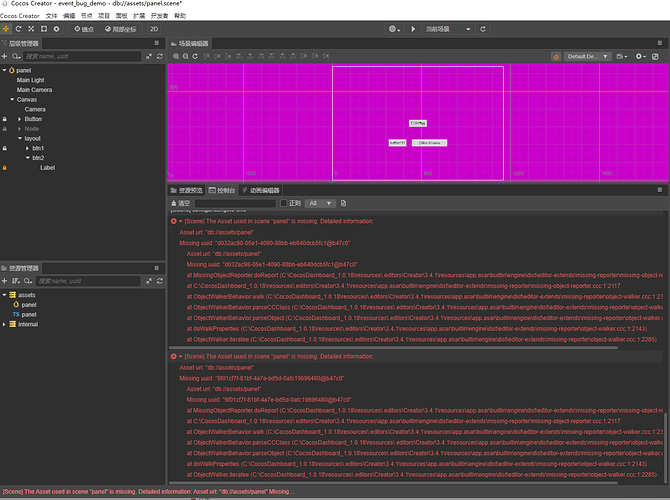Open the scene camera settings dropdown
This screenshot has width=670, height=500.
[622, 56]
